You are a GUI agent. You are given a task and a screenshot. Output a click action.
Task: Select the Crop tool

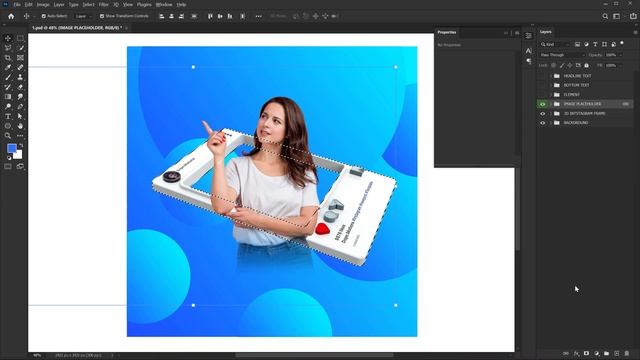tap(8, 58)
